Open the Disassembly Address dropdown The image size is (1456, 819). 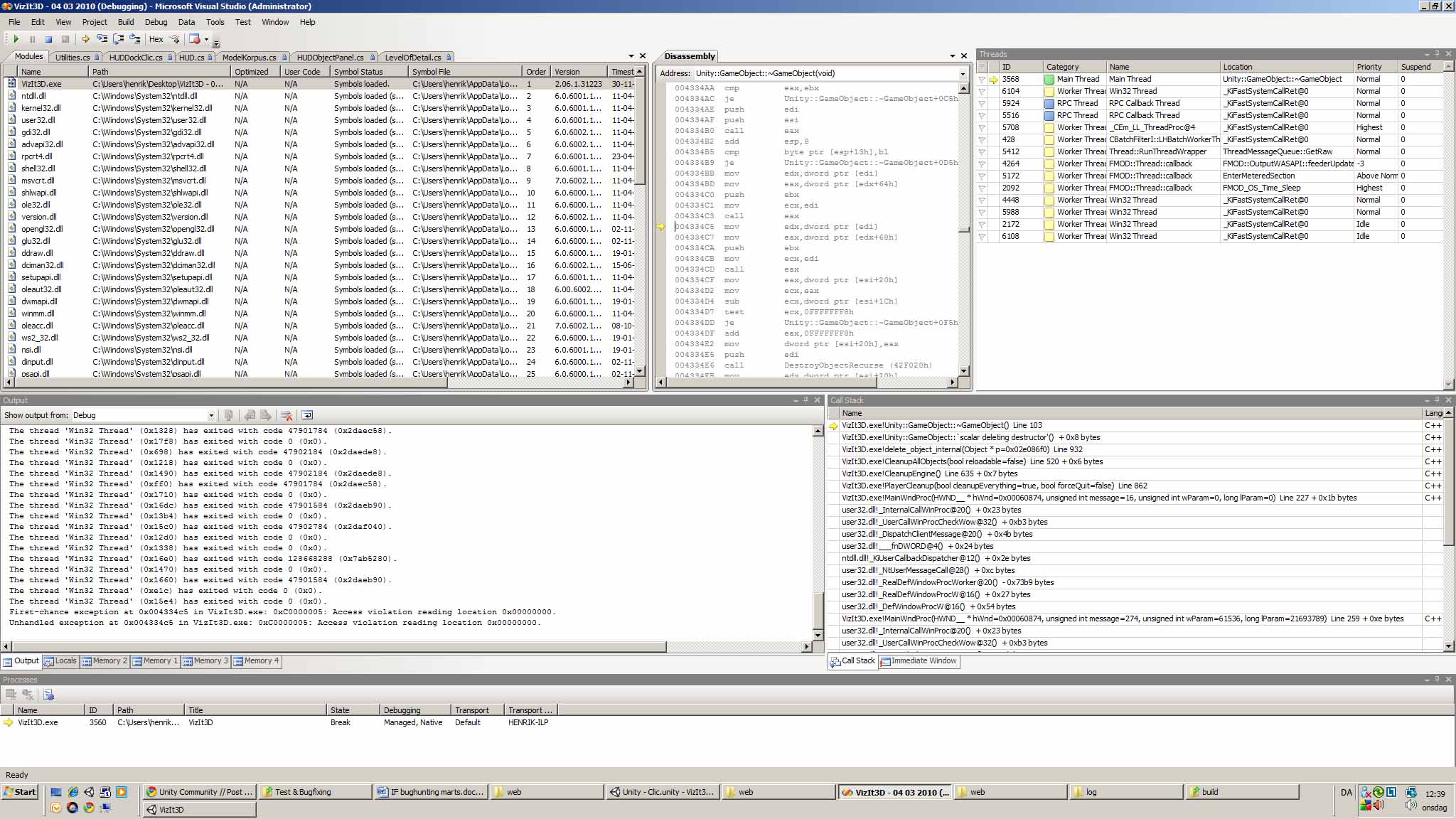[962, 73]
